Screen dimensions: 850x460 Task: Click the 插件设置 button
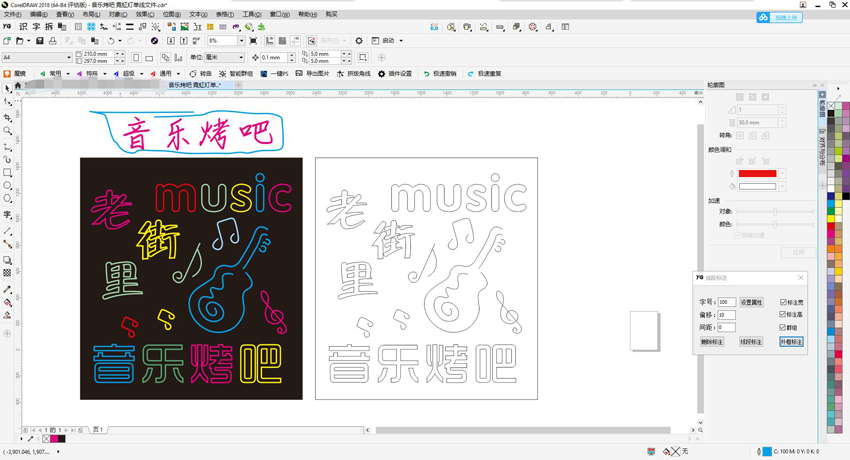395,74
